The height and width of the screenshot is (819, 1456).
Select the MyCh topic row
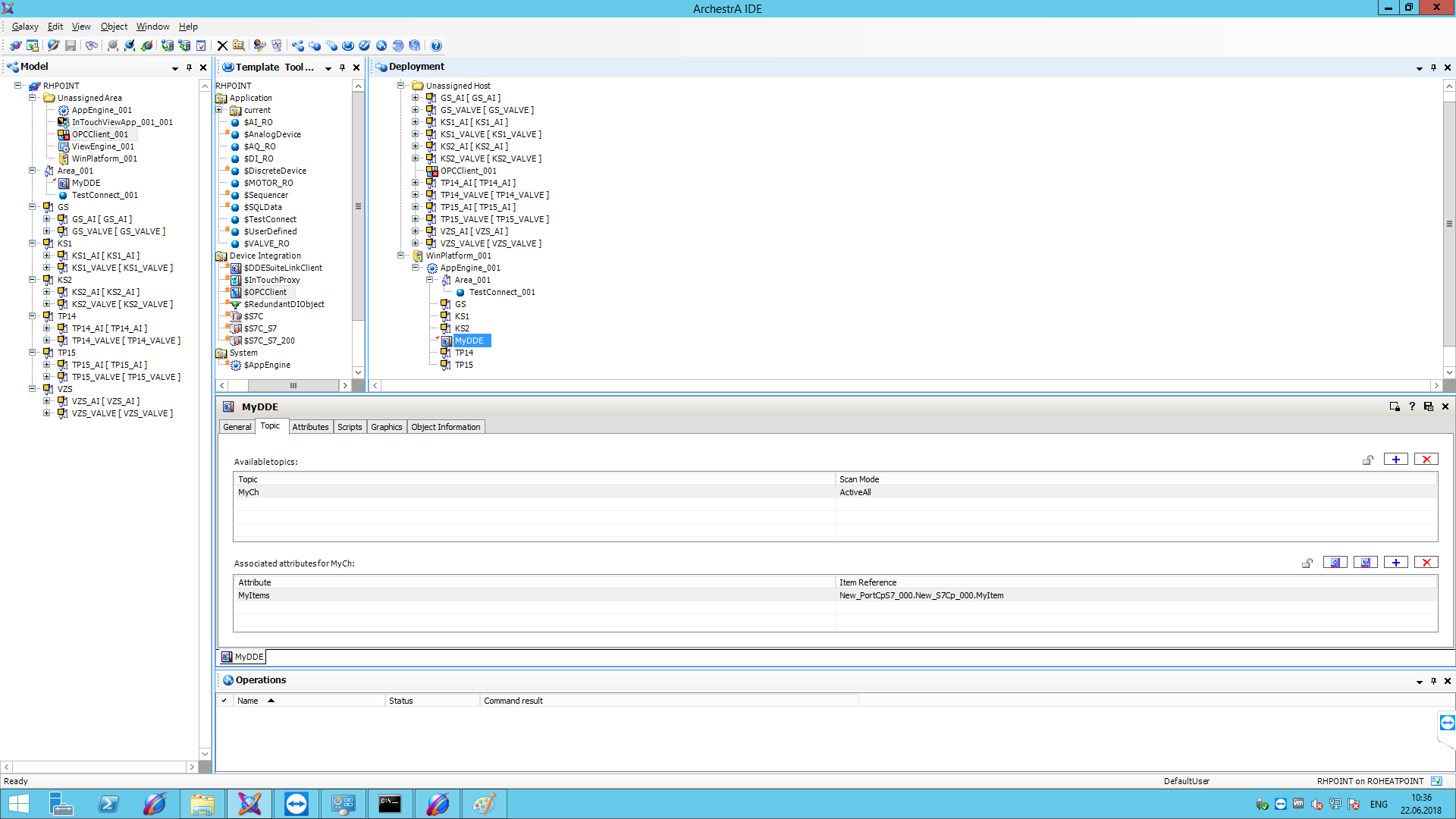249,492
